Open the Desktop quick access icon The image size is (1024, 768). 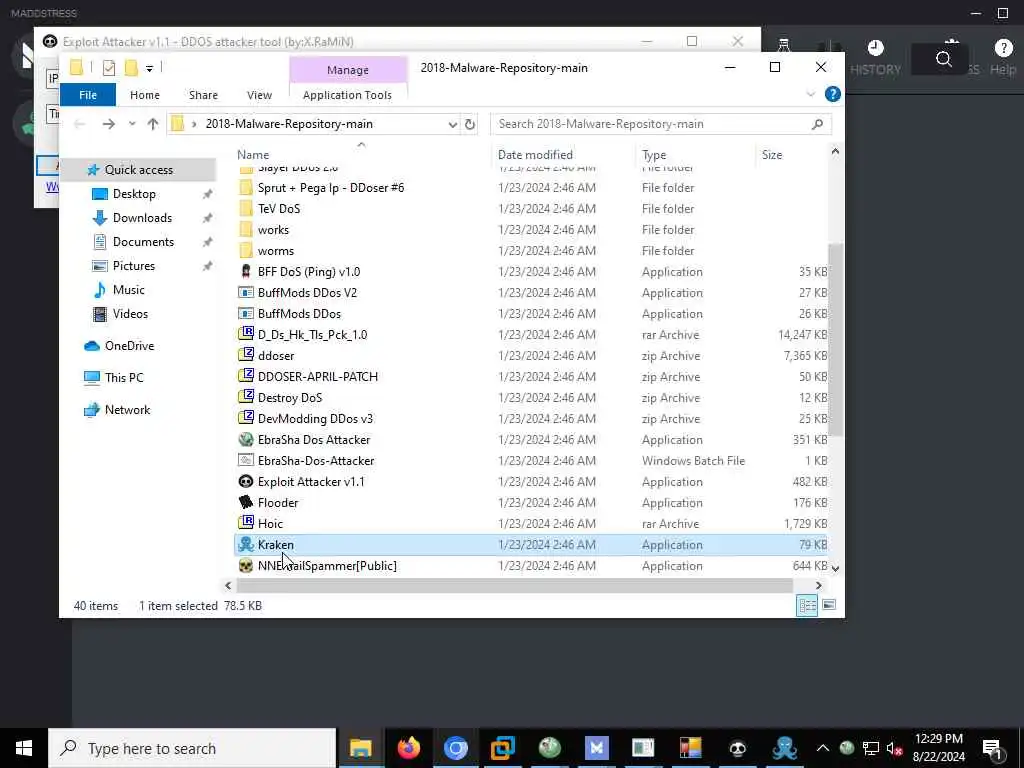pos(99,194)
